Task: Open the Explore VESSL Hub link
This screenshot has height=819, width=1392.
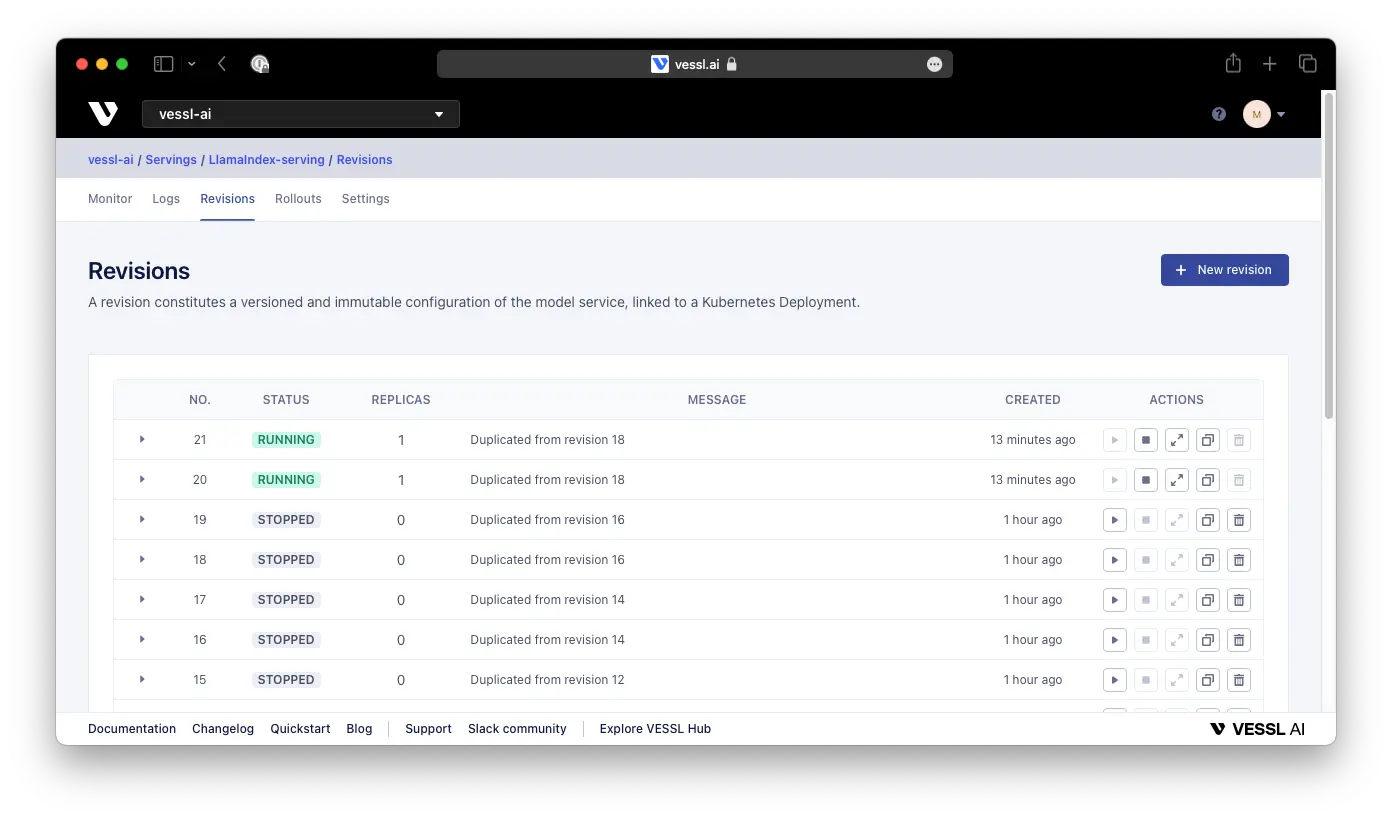Action: (x=655, y=729)
